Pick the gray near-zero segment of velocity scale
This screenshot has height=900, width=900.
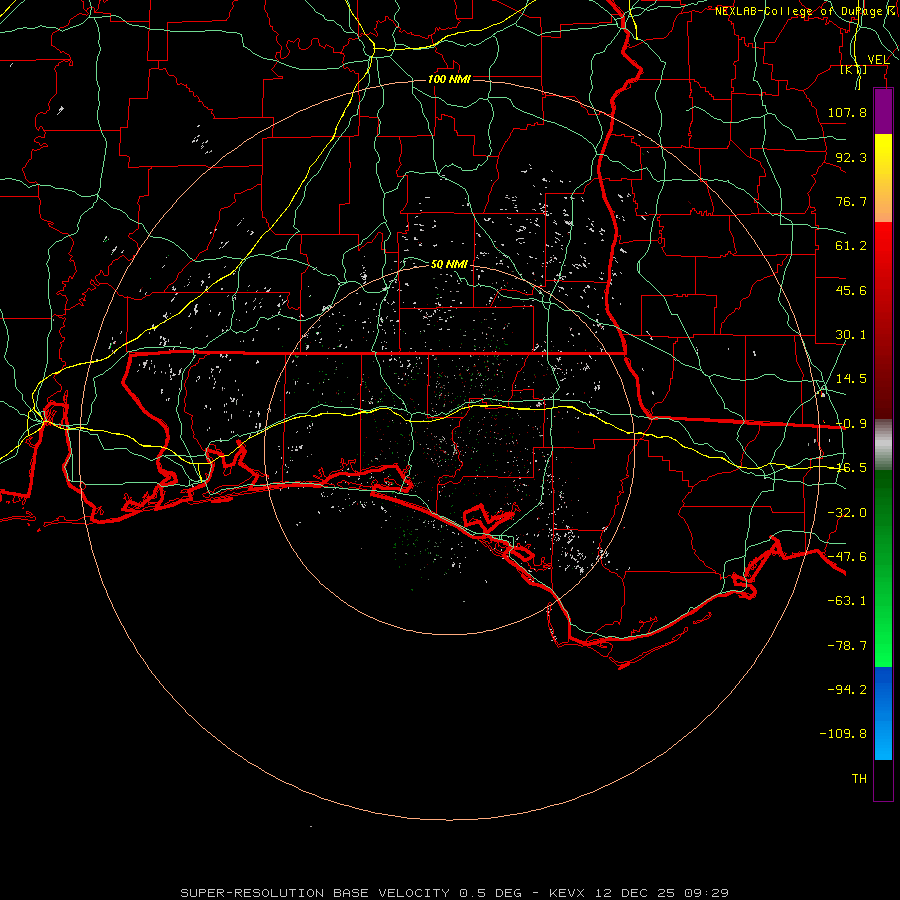pyautogui.click(x=883, y=445)
